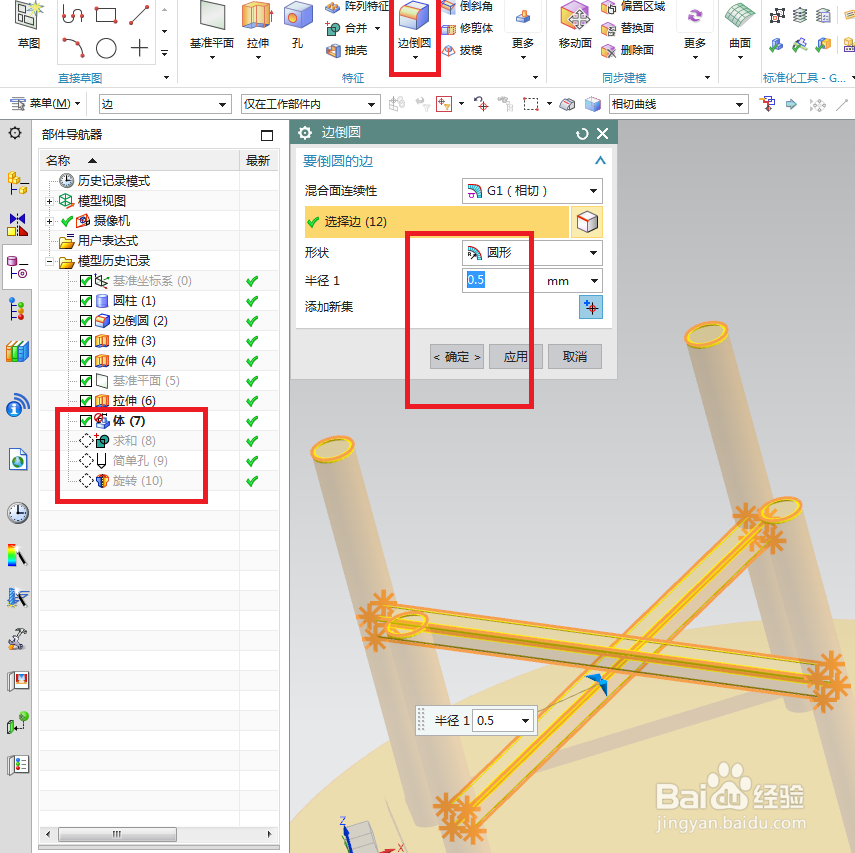Image resolution: width=855 pixels, height=853 pixels.
Task: Select the 旋转 (10) tree item
Action: 137,481
